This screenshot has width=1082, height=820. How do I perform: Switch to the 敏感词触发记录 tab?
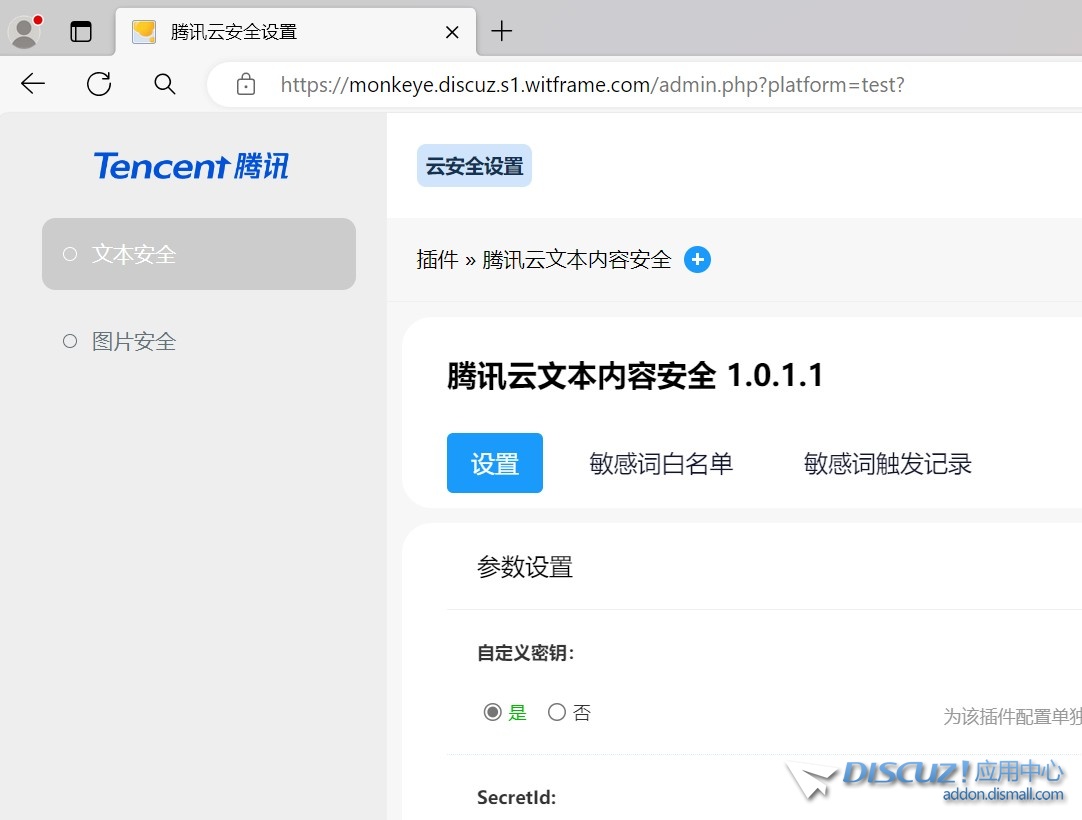[887, 463]
